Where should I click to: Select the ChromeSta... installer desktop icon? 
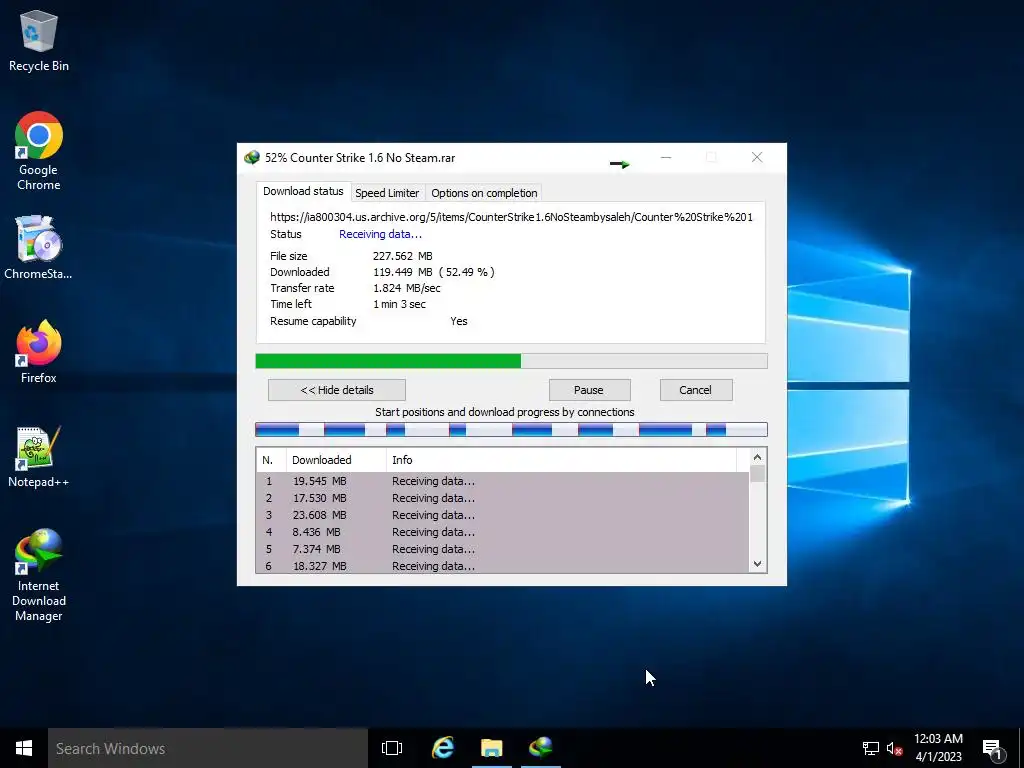click(x=38, y=248)
